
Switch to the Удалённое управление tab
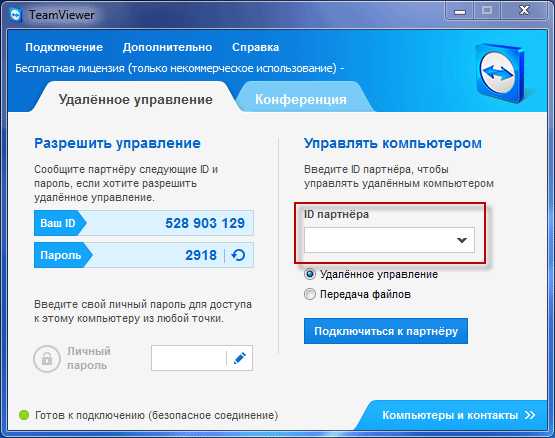click(x=136, y=99)
